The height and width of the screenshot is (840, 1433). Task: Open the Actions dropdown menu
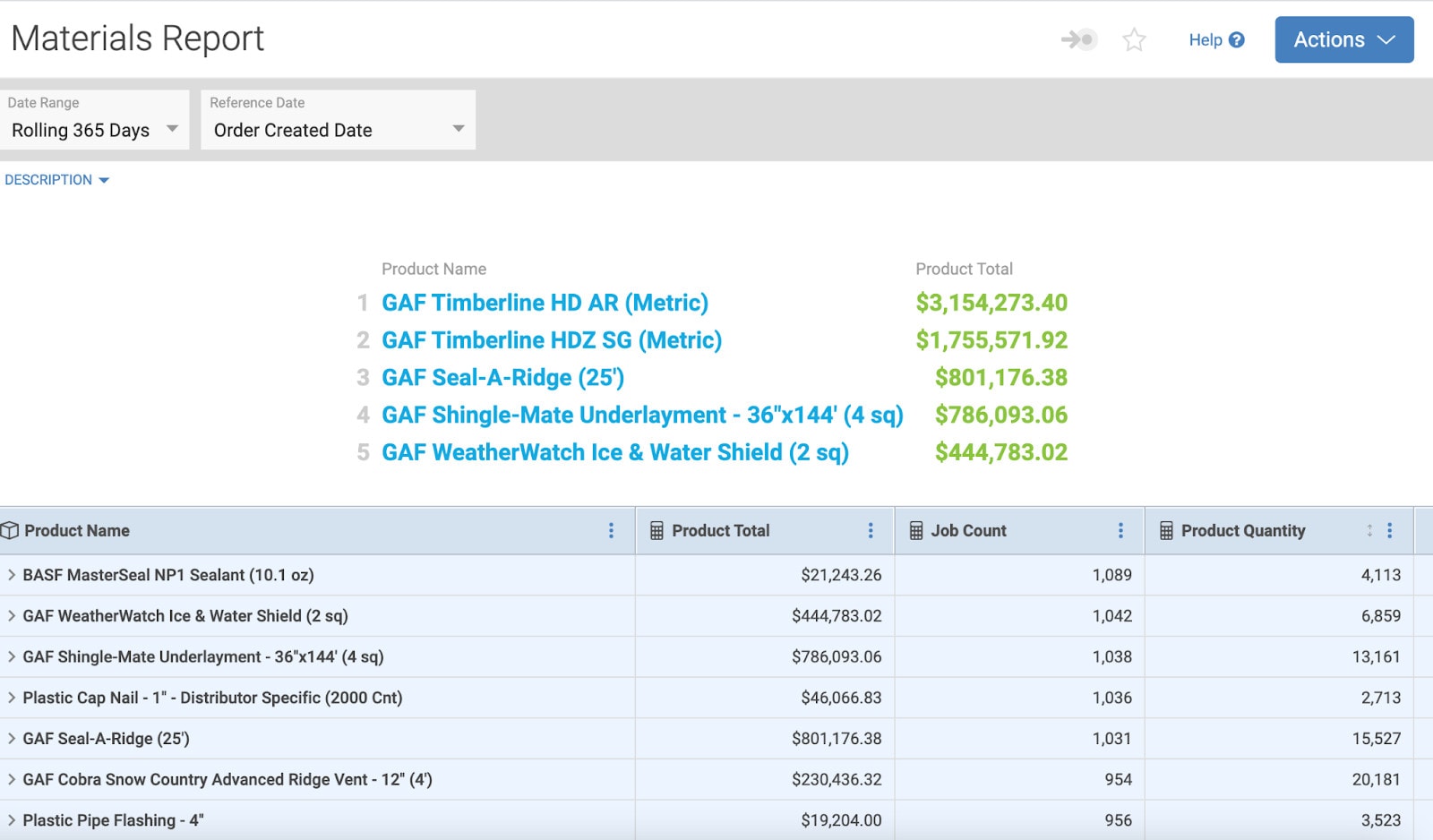tap(1343, 39)
